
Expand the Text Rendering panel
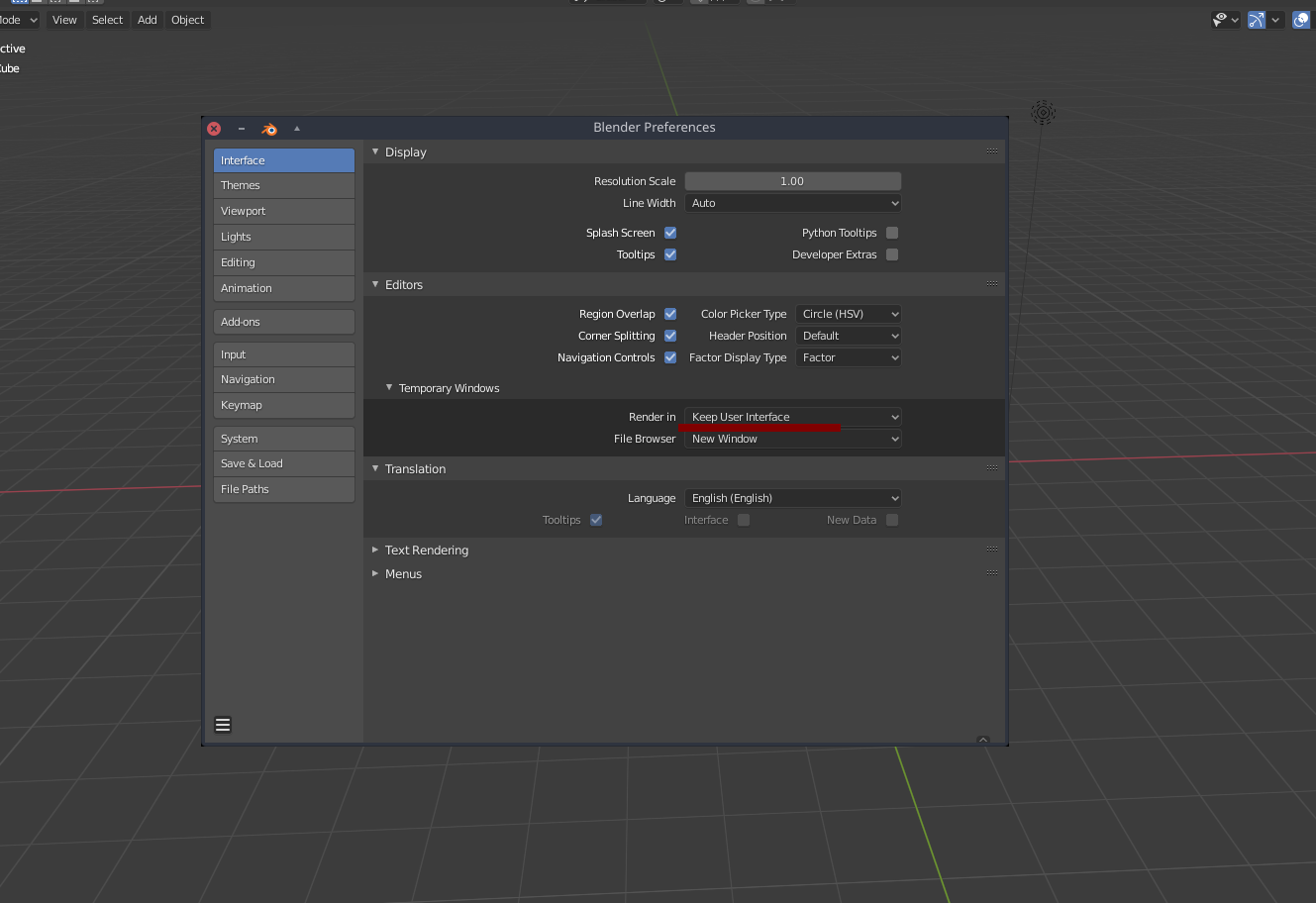tap(375, 550)
